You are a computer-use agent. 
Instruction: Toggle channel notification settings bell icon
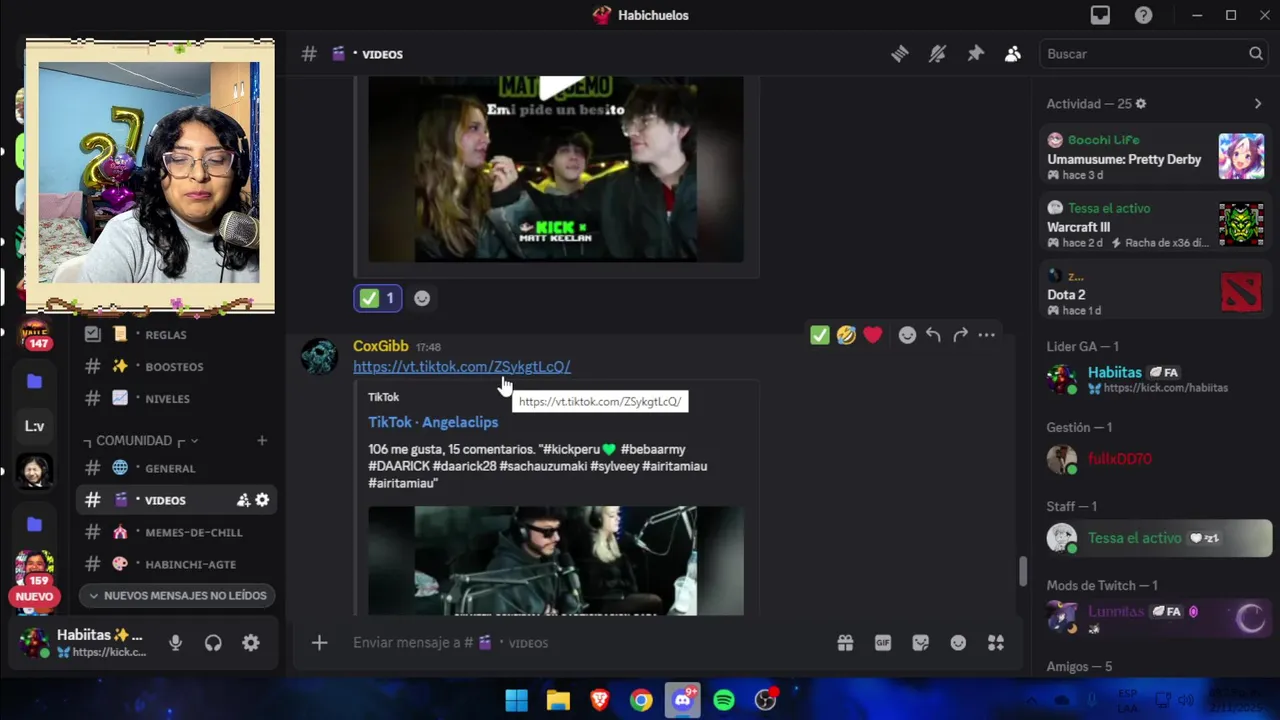coord(937,54)
